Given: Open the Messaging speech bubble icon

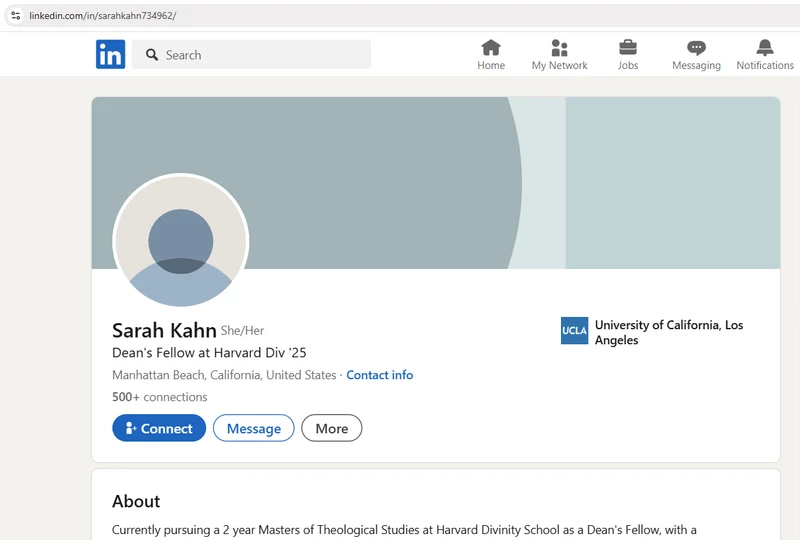Looking at the screenshot, I should [696, 48].
